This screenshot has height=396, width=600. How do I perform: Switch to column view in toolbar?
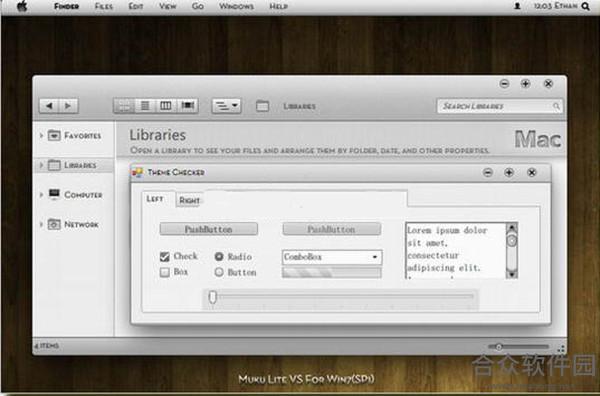166,106
